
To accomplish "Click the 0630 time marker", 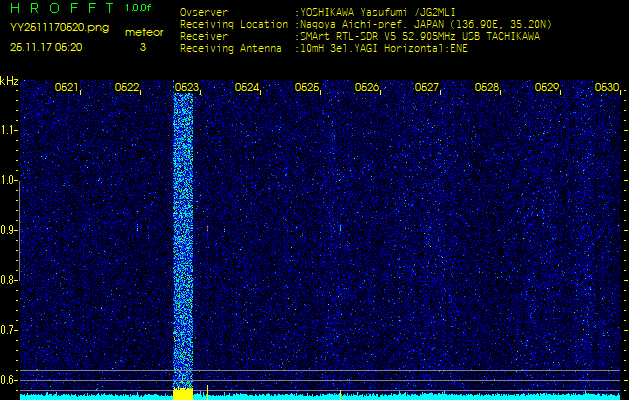I will (x=606, y=88).
